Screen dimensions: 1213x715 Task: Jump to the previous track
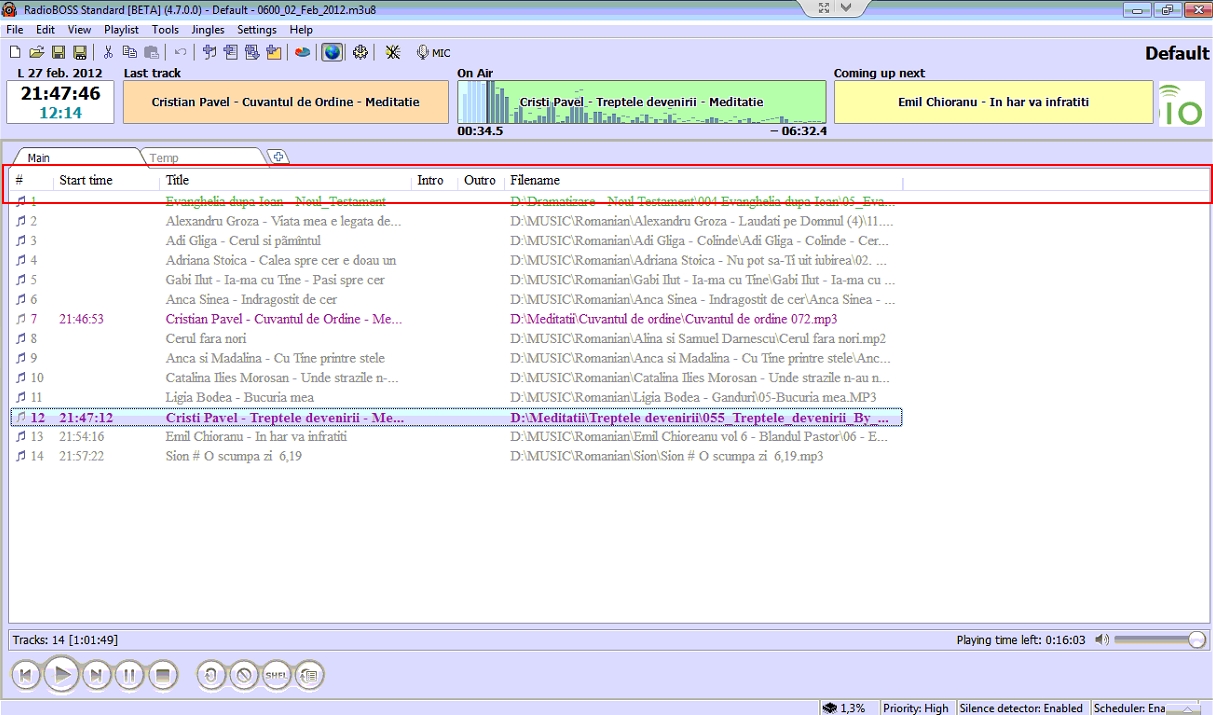click(27, 675)
